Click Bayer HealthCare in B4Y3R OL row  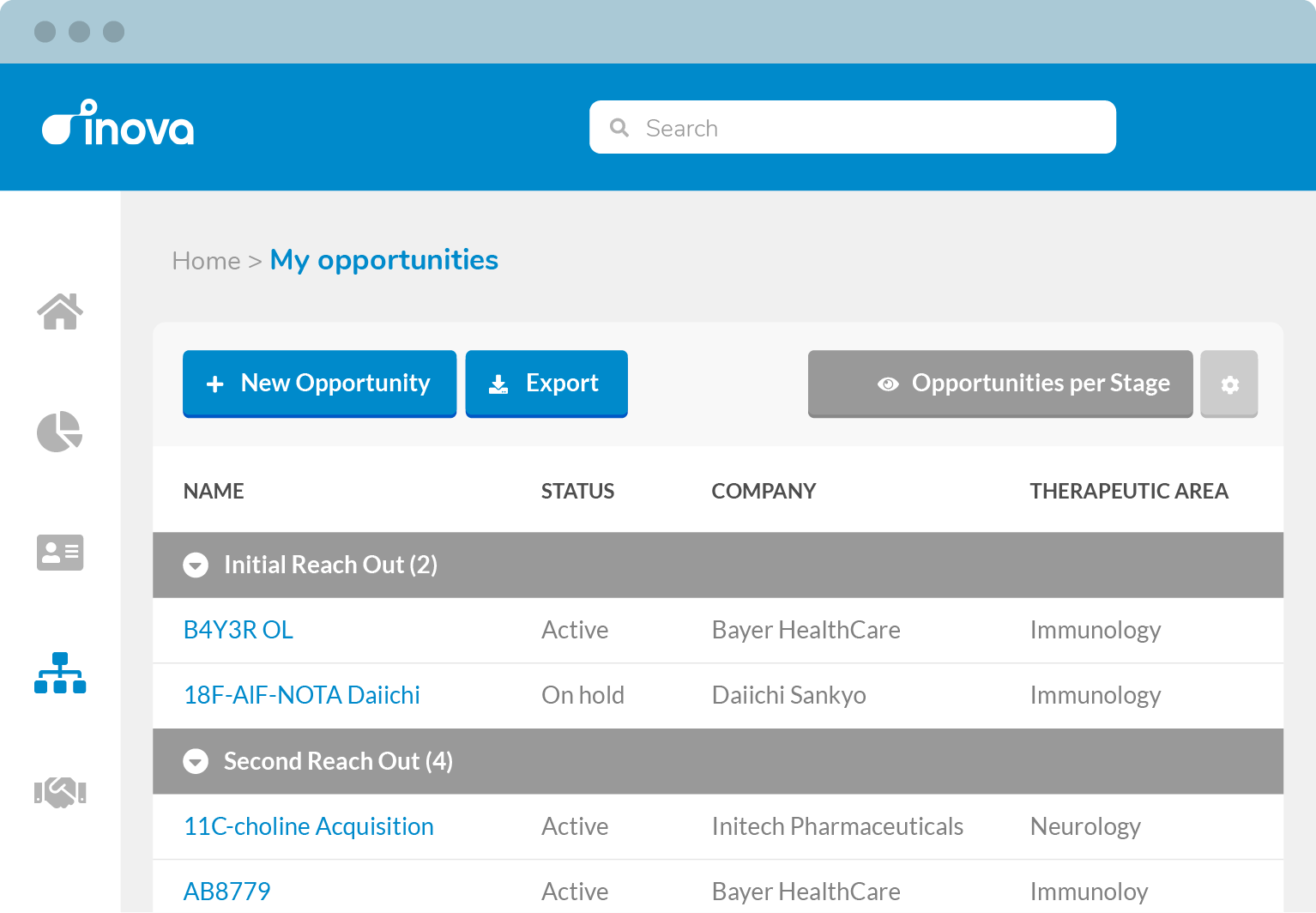[806, 630]
